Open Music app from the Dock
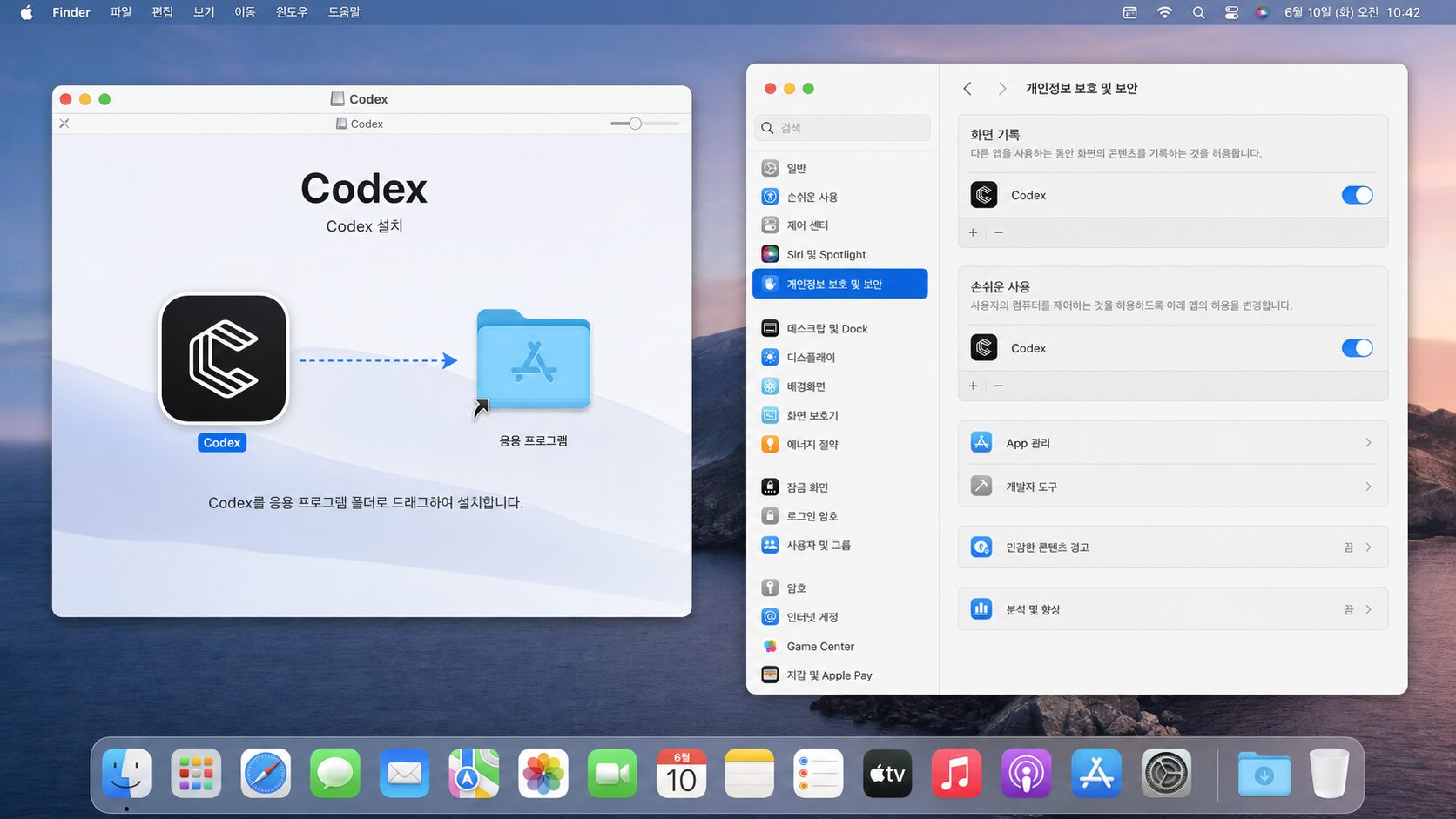 pyautogui.click(x=956, y=773)
